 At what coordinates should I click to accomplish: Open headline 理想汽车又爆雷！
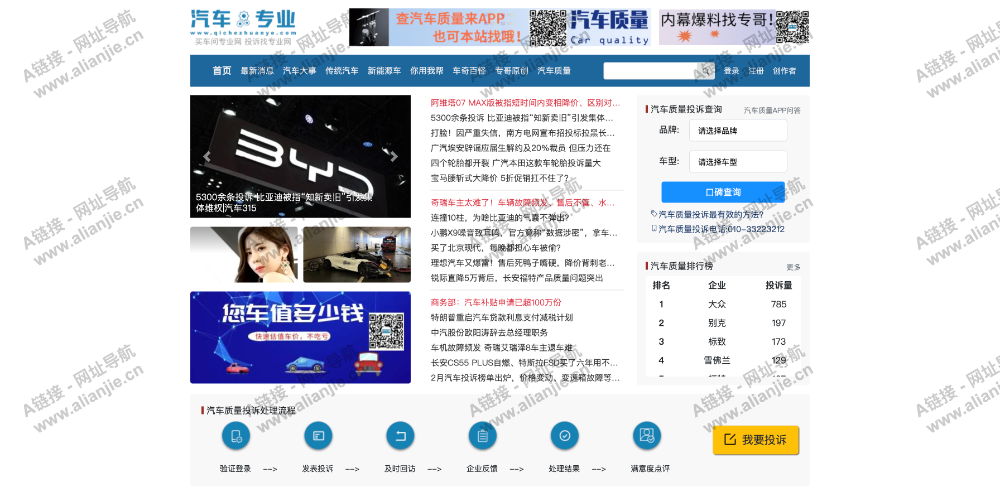coord(523,263)
